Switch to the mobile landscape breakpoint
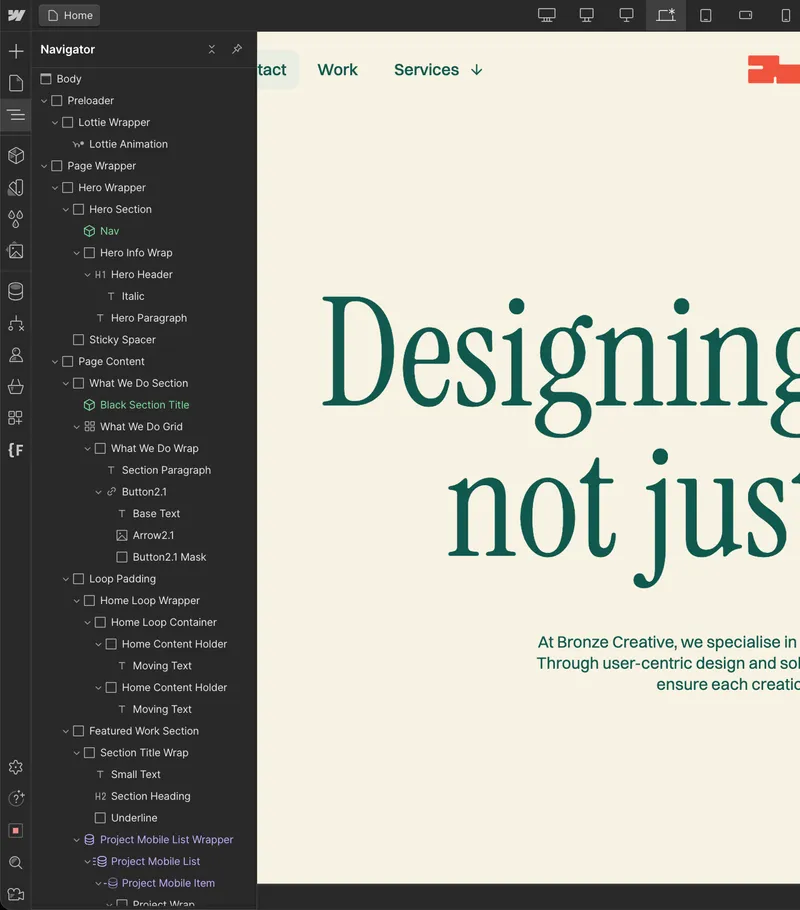 pyautogui.click(x=746, y=15)
